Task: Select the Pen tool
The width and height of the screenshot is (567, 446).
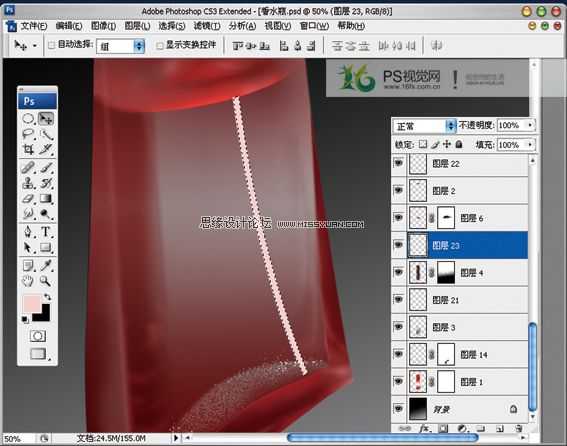Action: [x=28, y=232]
